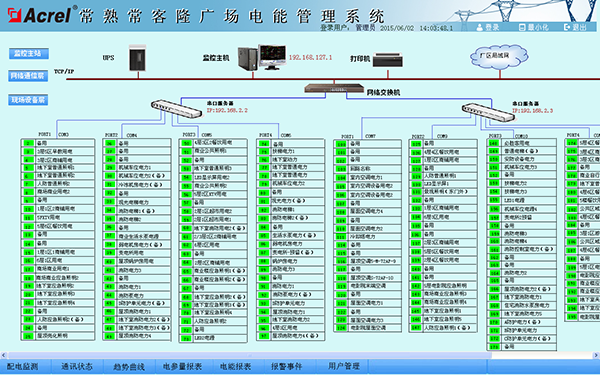Select the 监控主站 layer button

(29, 54)
